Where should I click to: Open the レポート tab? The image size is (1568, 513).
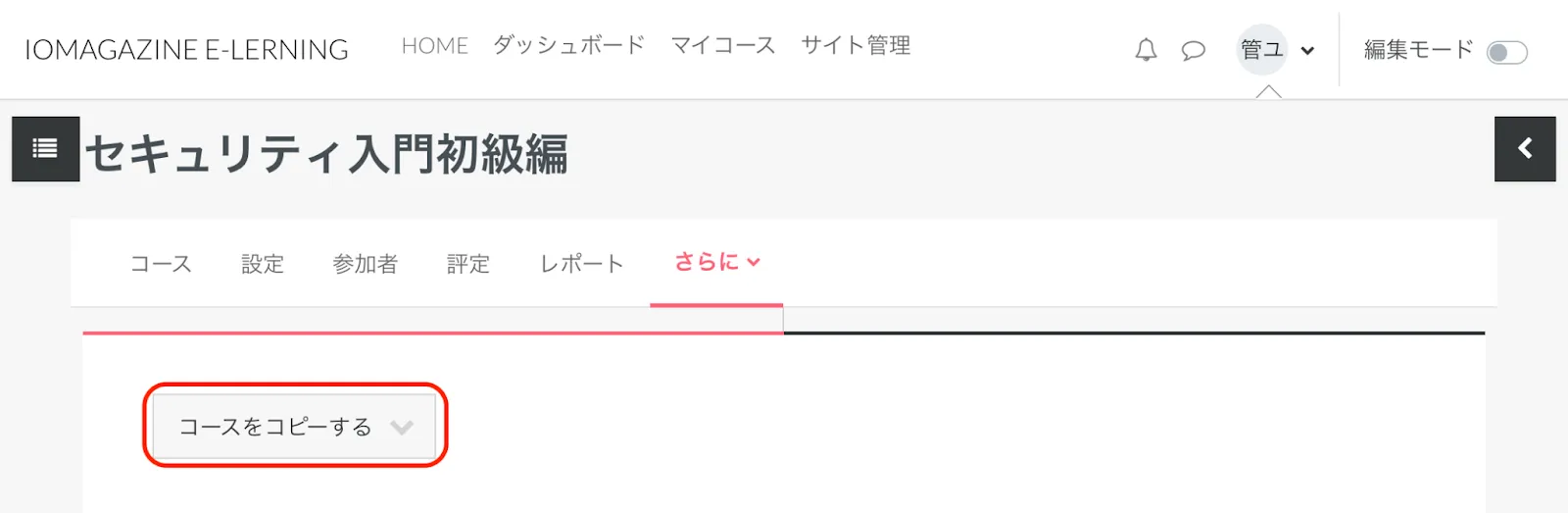click(581, 264)
